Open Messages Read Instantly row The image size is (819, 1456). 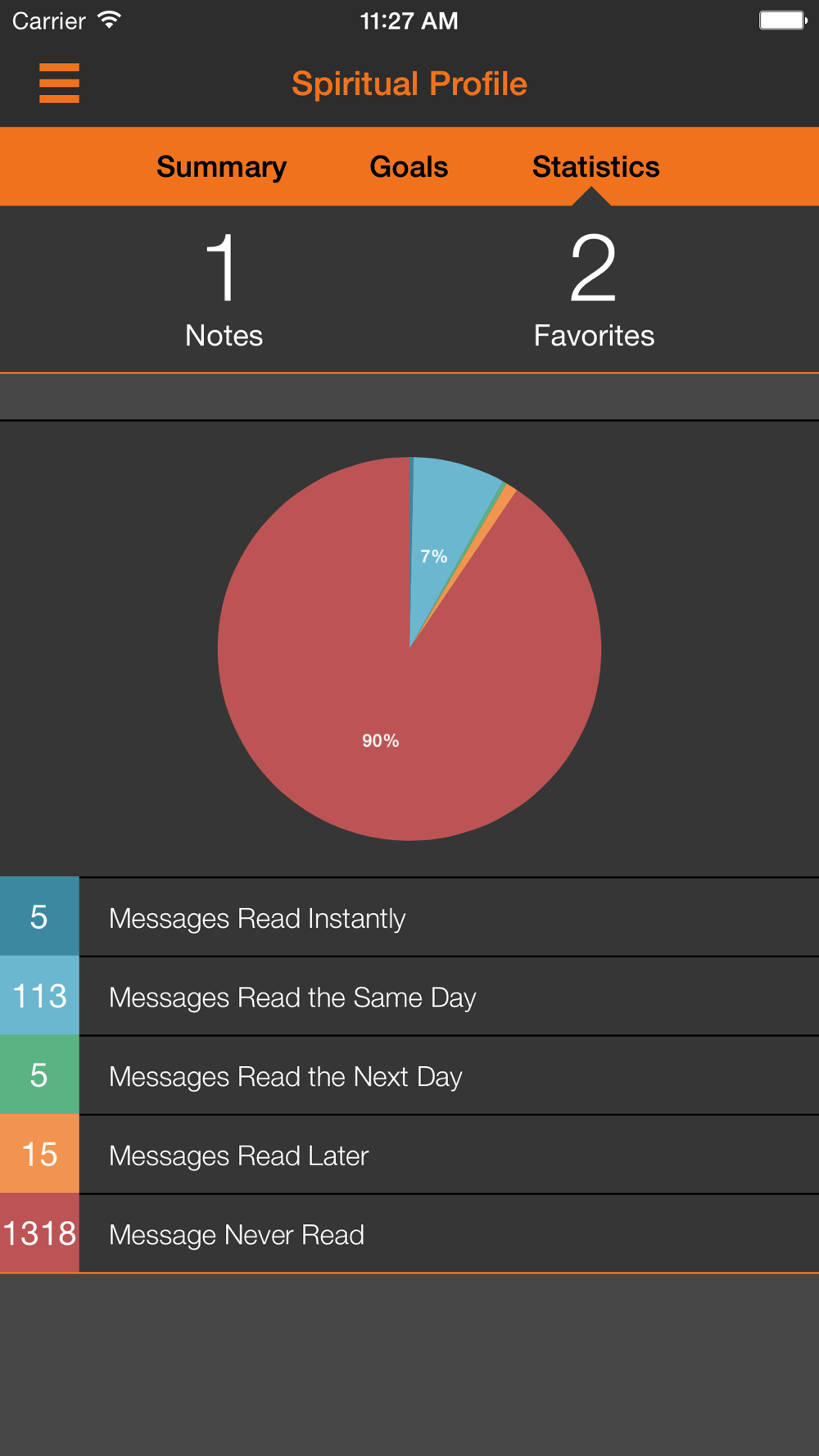click(x=409, y=917)
